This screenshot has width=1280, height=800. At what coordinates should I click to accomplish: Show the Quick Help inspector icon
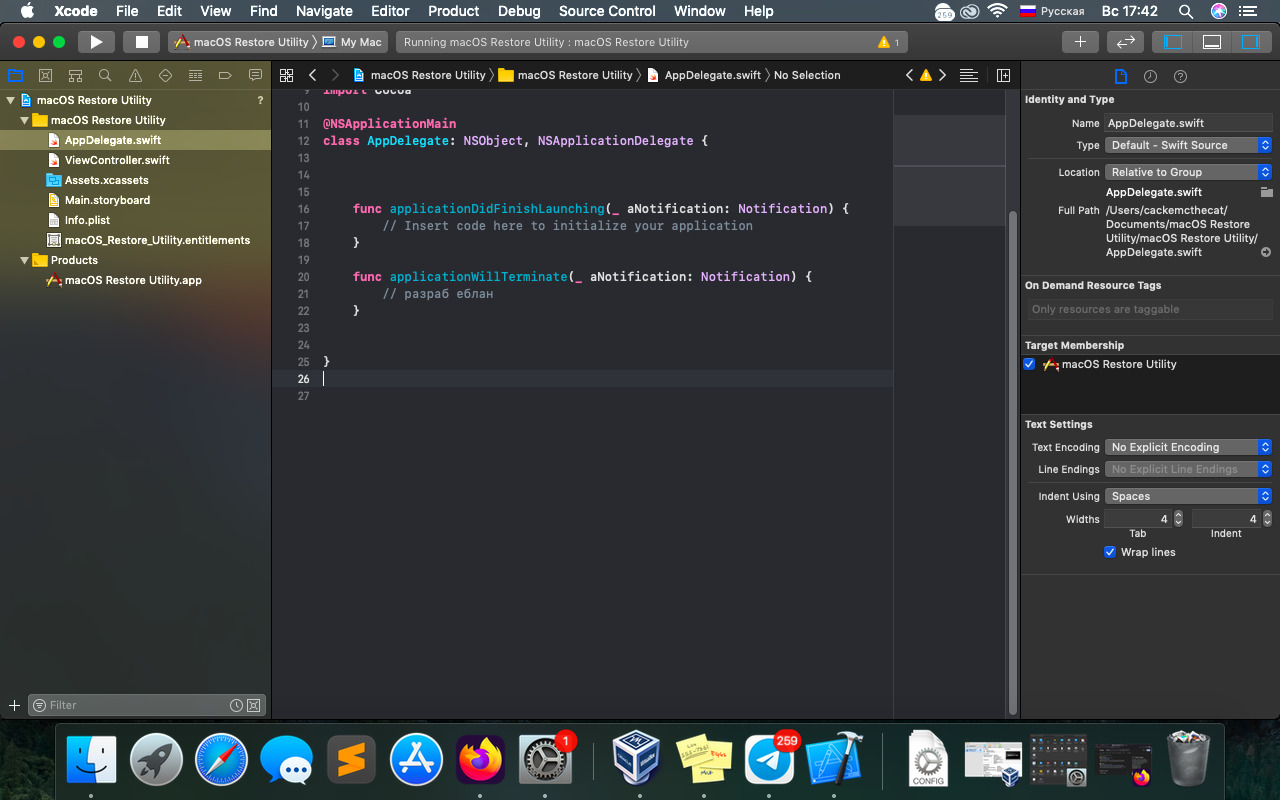click(x=1180, y=77)
